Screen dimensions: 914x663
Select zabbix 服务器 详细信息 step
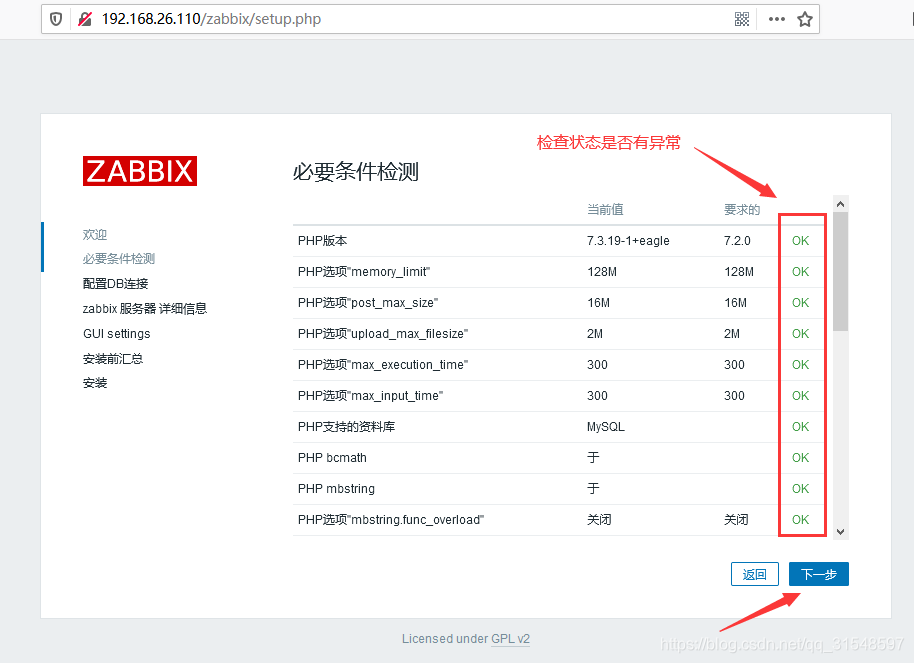(145, 308)
